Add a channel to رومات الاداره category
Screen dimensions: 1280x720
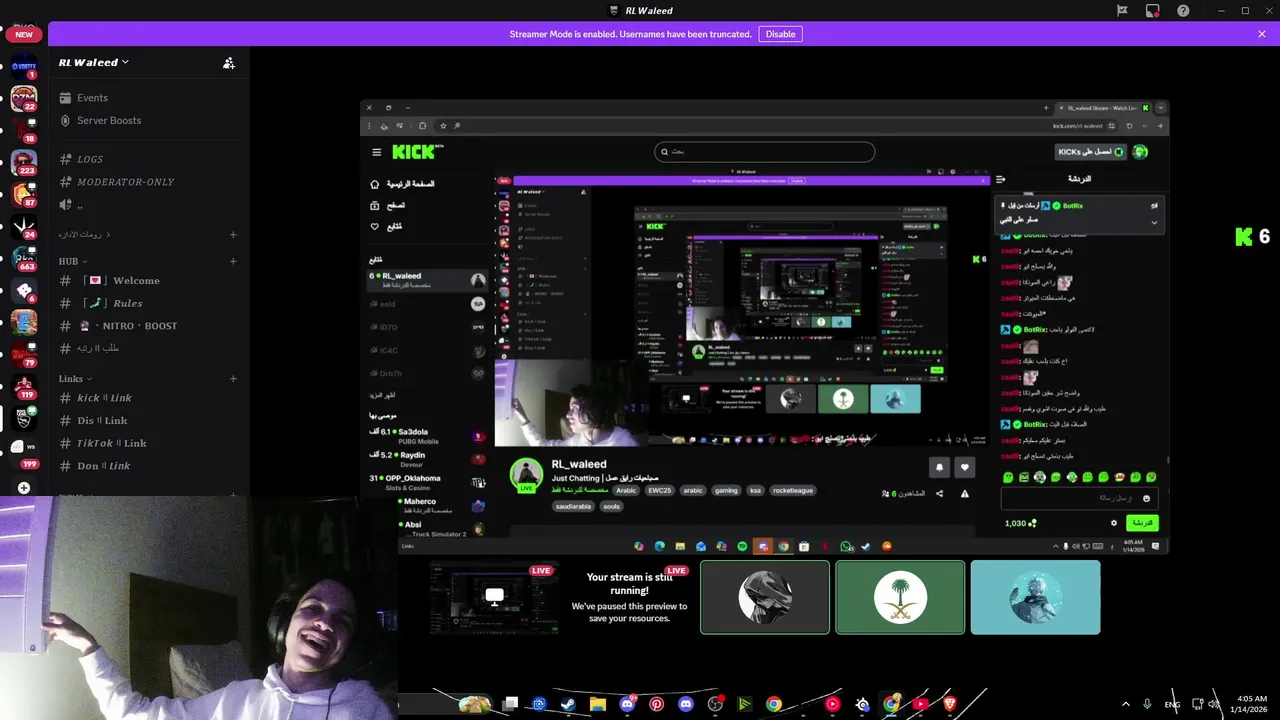point(233,235)
